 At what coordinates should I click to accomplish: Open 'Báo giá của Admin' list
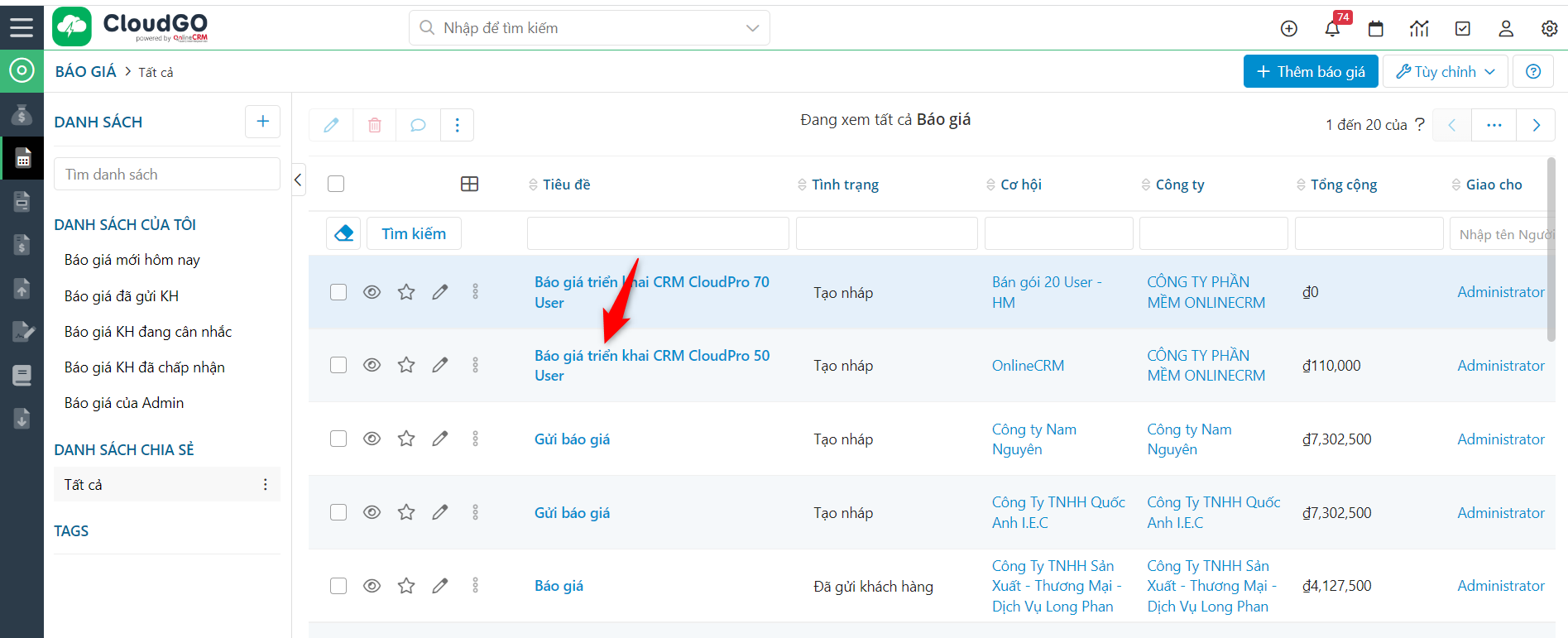pyautogui.click(x=124, y=403)
